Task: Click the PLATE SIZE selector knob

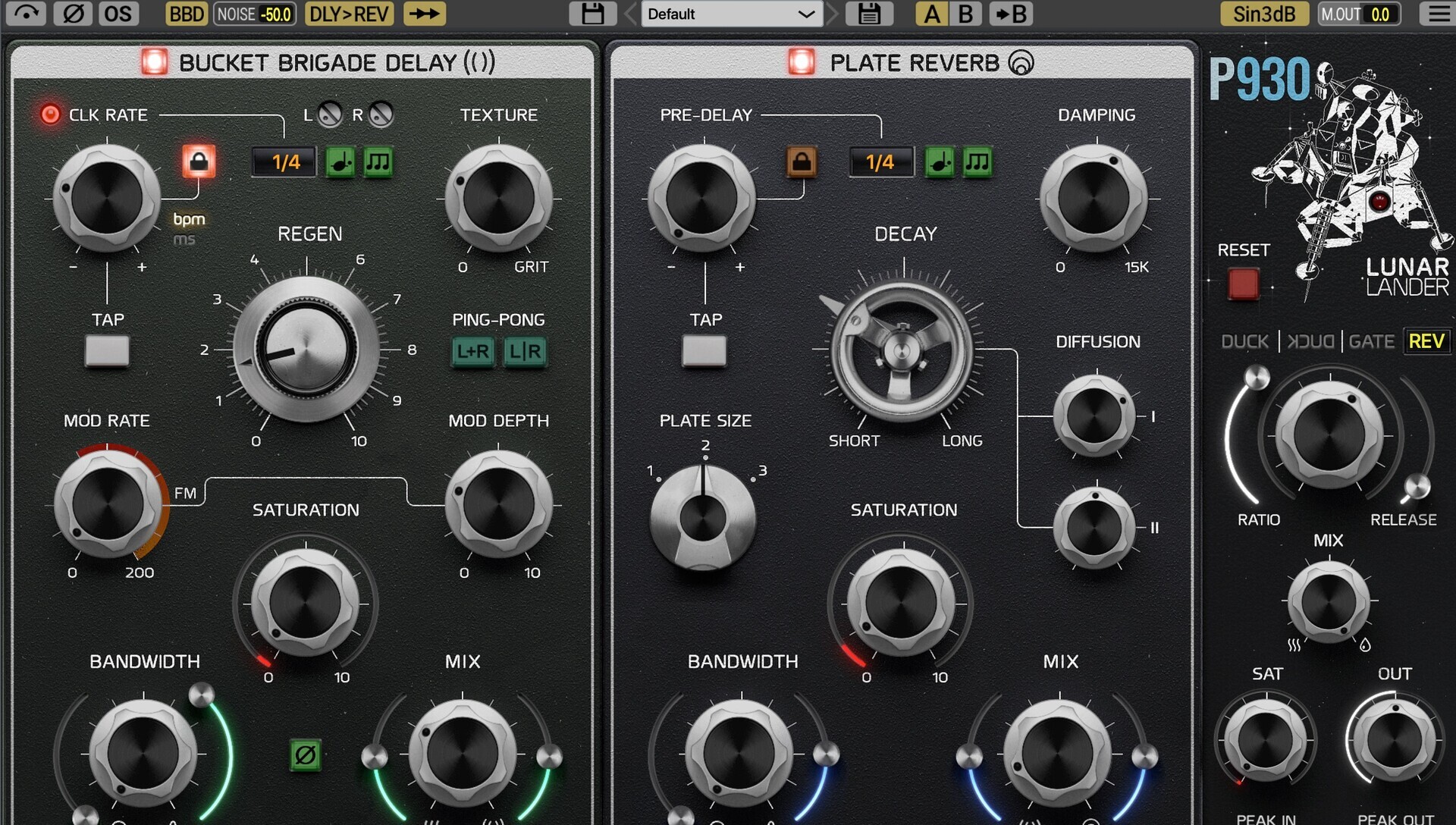Action: [x=703, y=518]
